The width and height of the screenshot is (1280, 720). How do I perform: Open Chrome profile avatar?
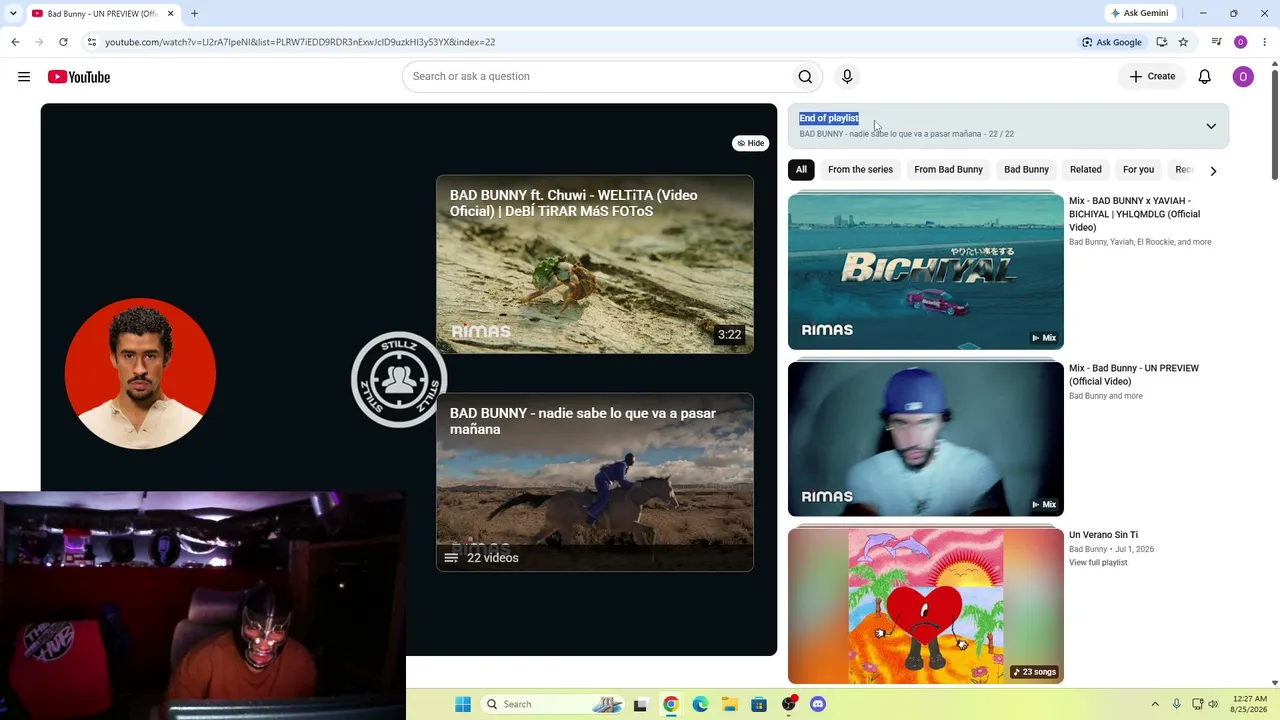(1241, 42)
